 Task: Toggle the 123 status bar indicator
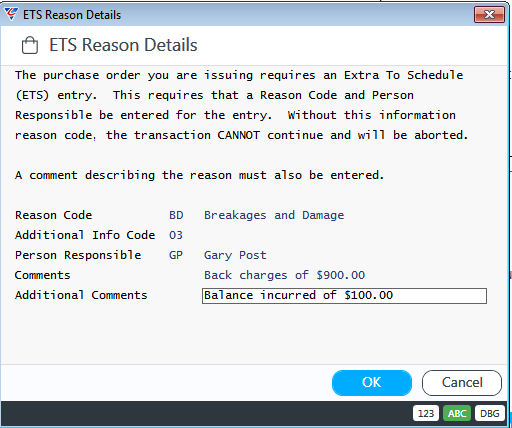[426, 414]
